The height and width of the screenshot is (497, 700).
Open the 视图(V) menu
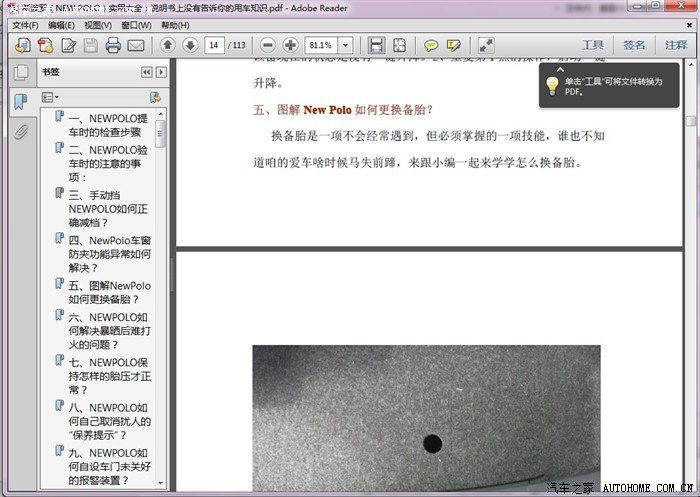coord(98,25)
